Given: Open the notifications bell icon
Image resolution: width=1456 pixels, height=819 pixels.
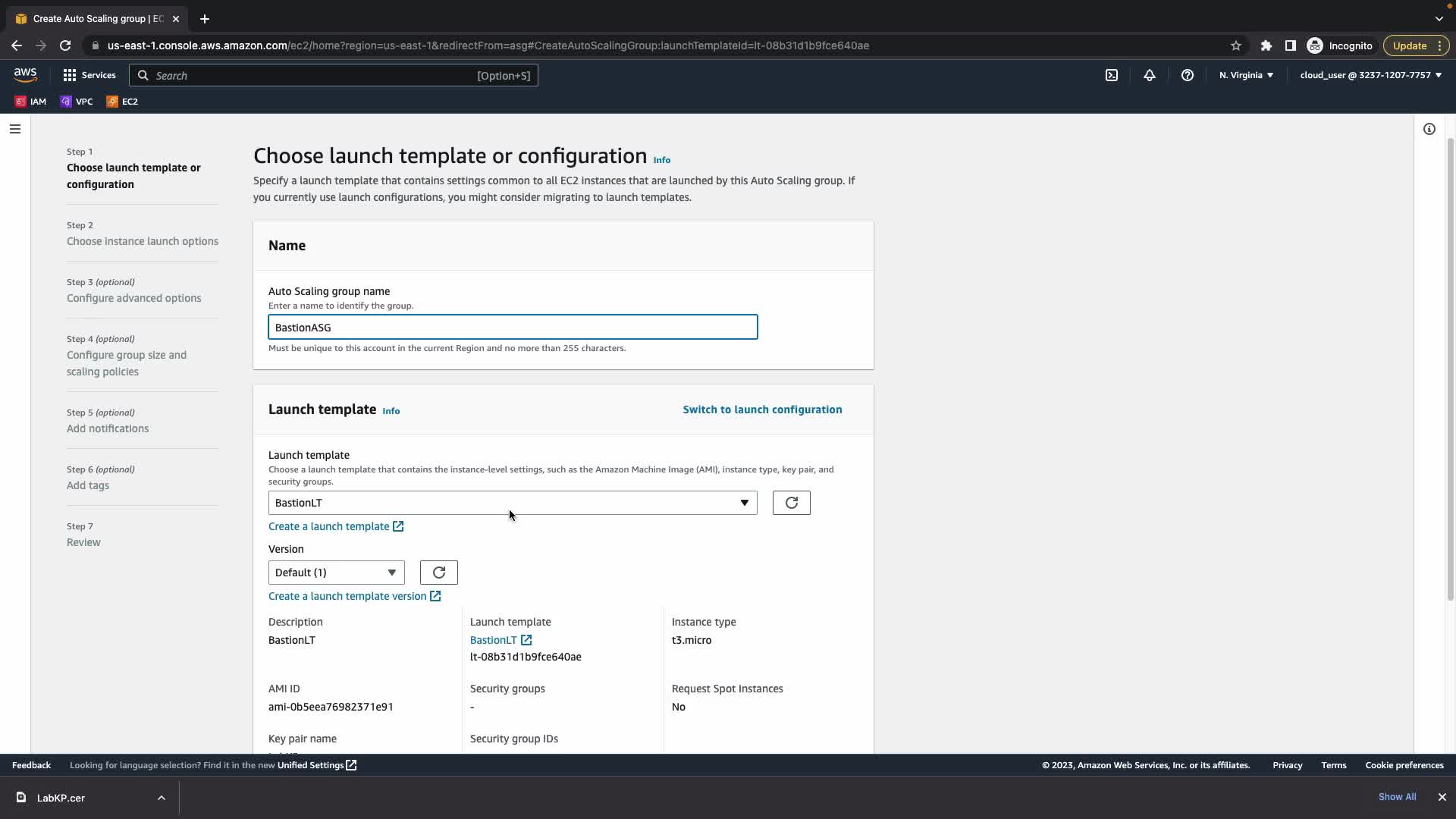Looking at the screenshot, I should pyautogui.click(x=1150, y=75).
